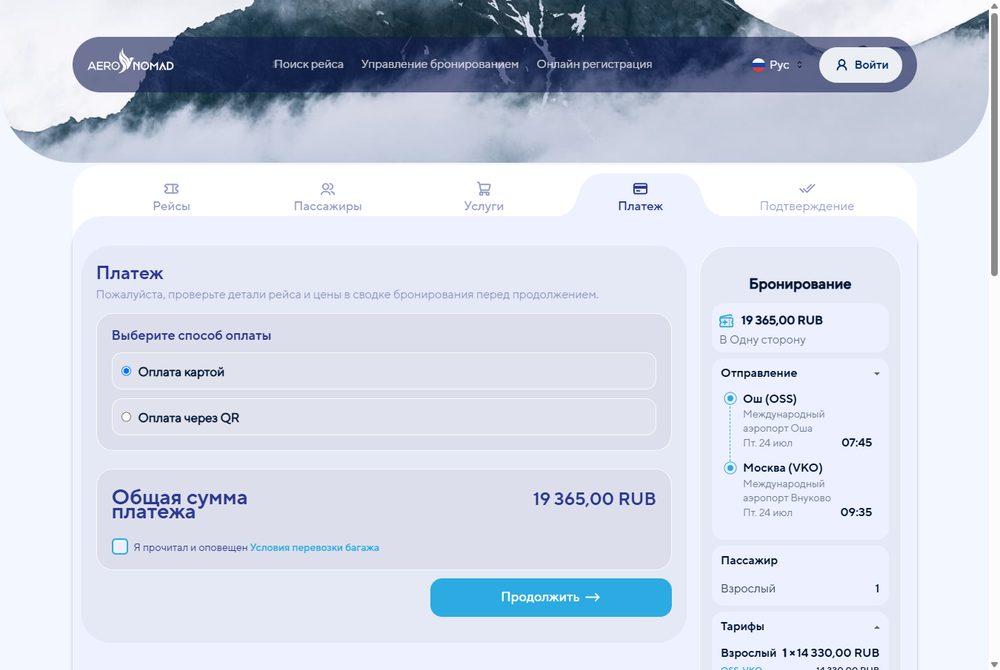Click the double-check icon above Подтверждение

coord(807,188)
